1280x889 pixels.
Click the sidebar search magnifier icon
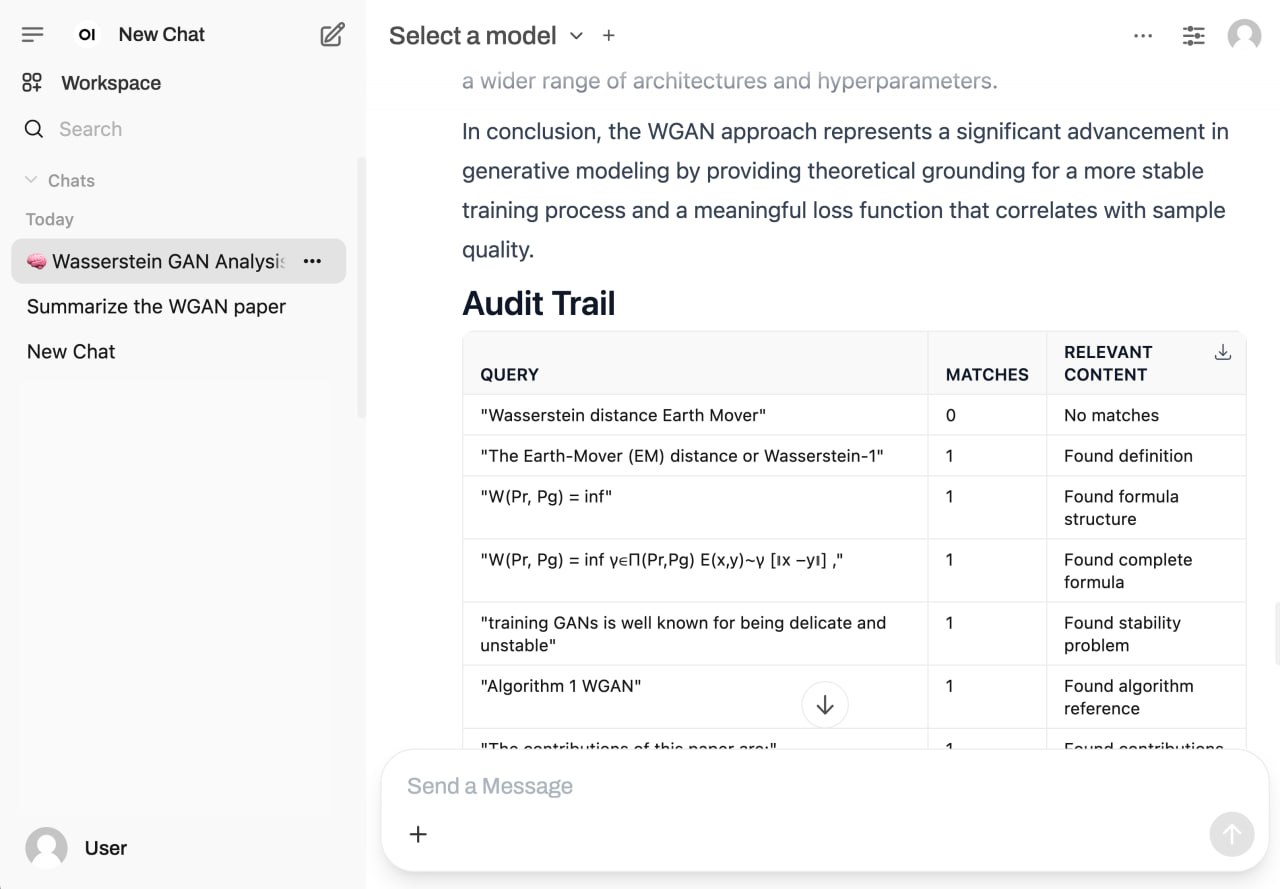click(34, 129)
